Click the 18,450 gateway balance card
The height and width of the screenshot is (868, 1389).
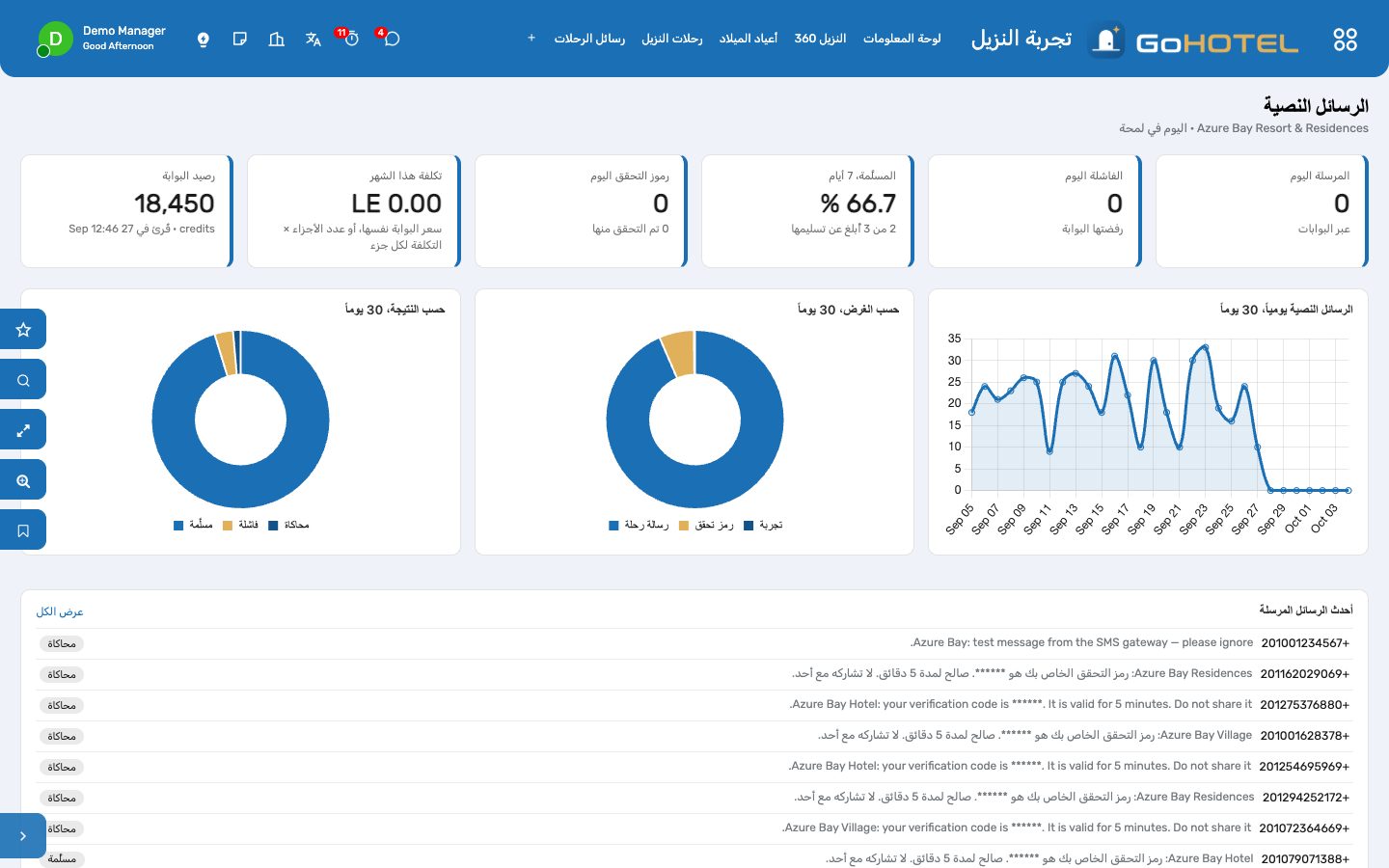coord(126,211)
